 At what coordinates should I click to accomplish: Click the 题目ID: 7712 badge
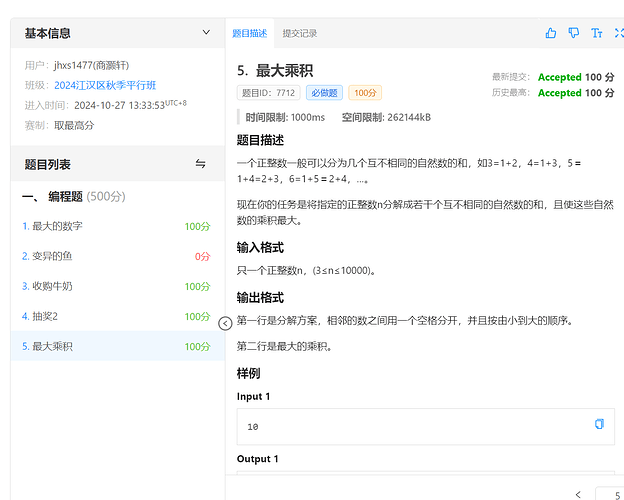coord(269,93)
